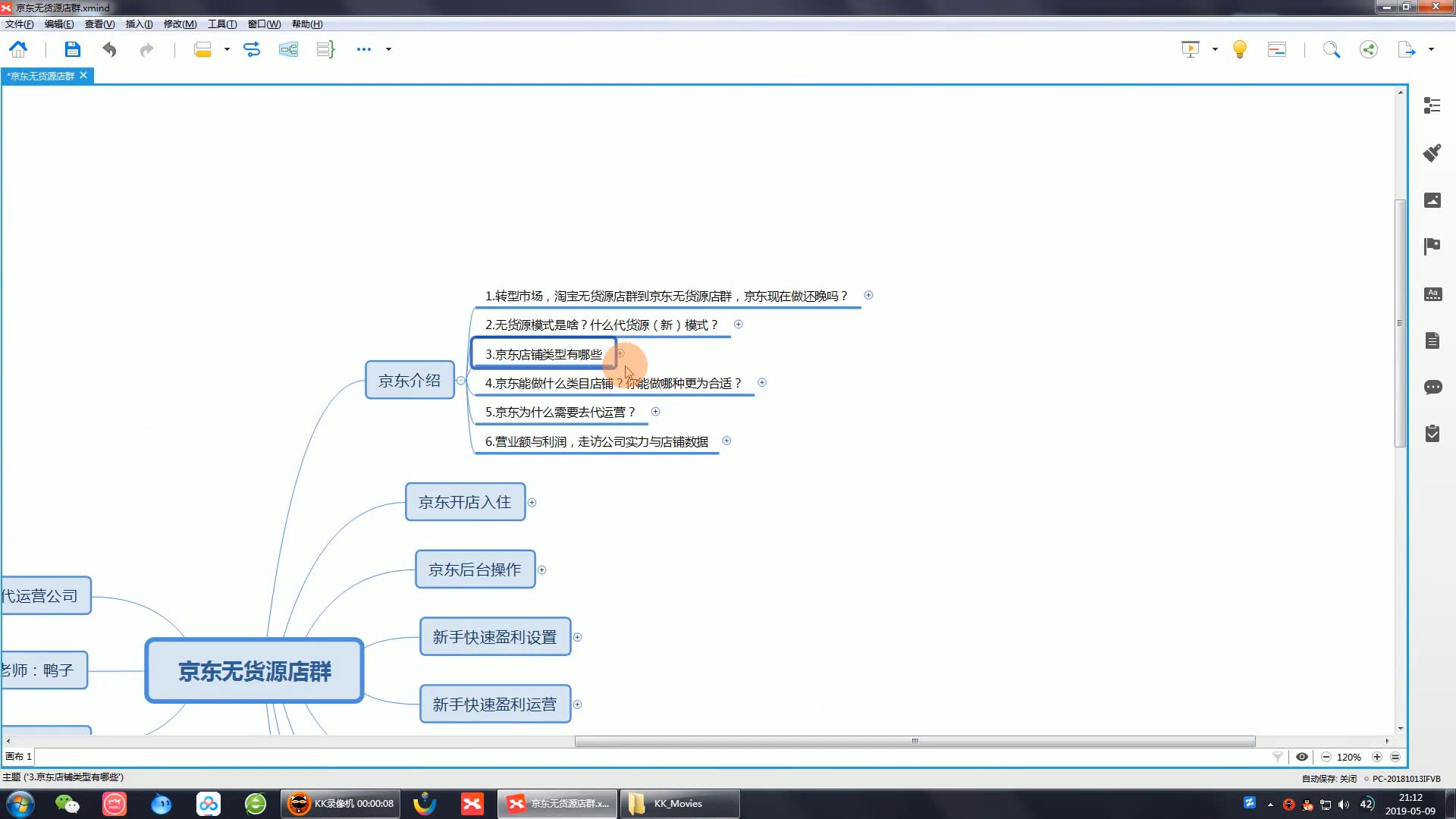Image resolution: width=1456 pixels, height=819 pixels.
Task: Open the KK_Movies folder in taskbar
Action: point(679,804)
